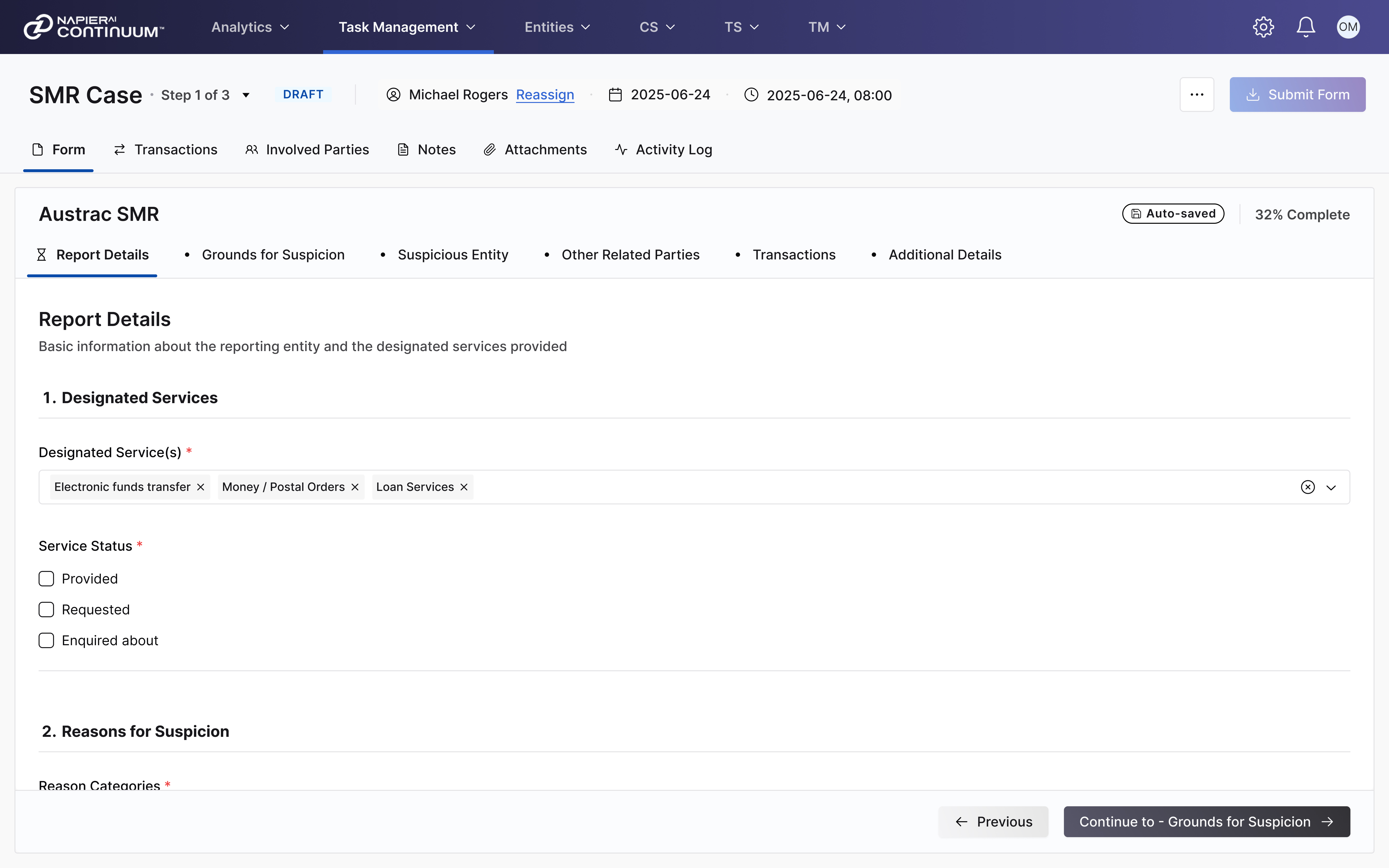The height and width of the screenshot is (868, 1389).
Task: Check the Requested service status
Action: pos(47,610)
